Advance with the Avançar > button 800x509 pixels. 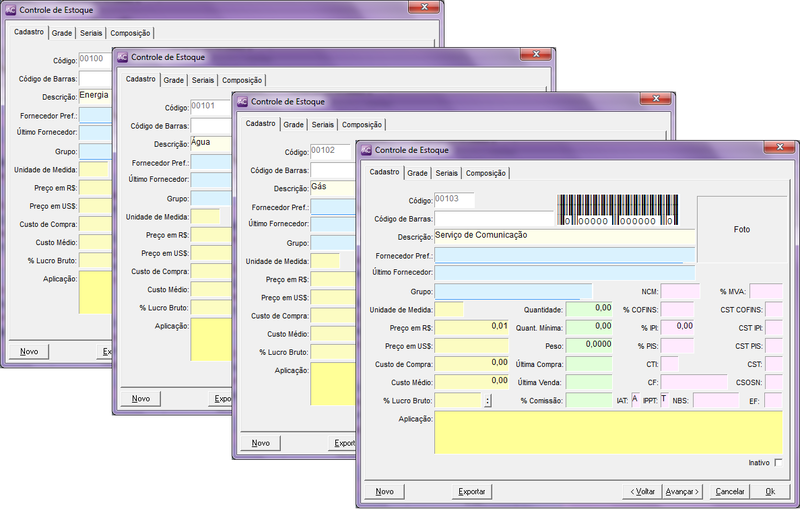click(x=682, y=492)
